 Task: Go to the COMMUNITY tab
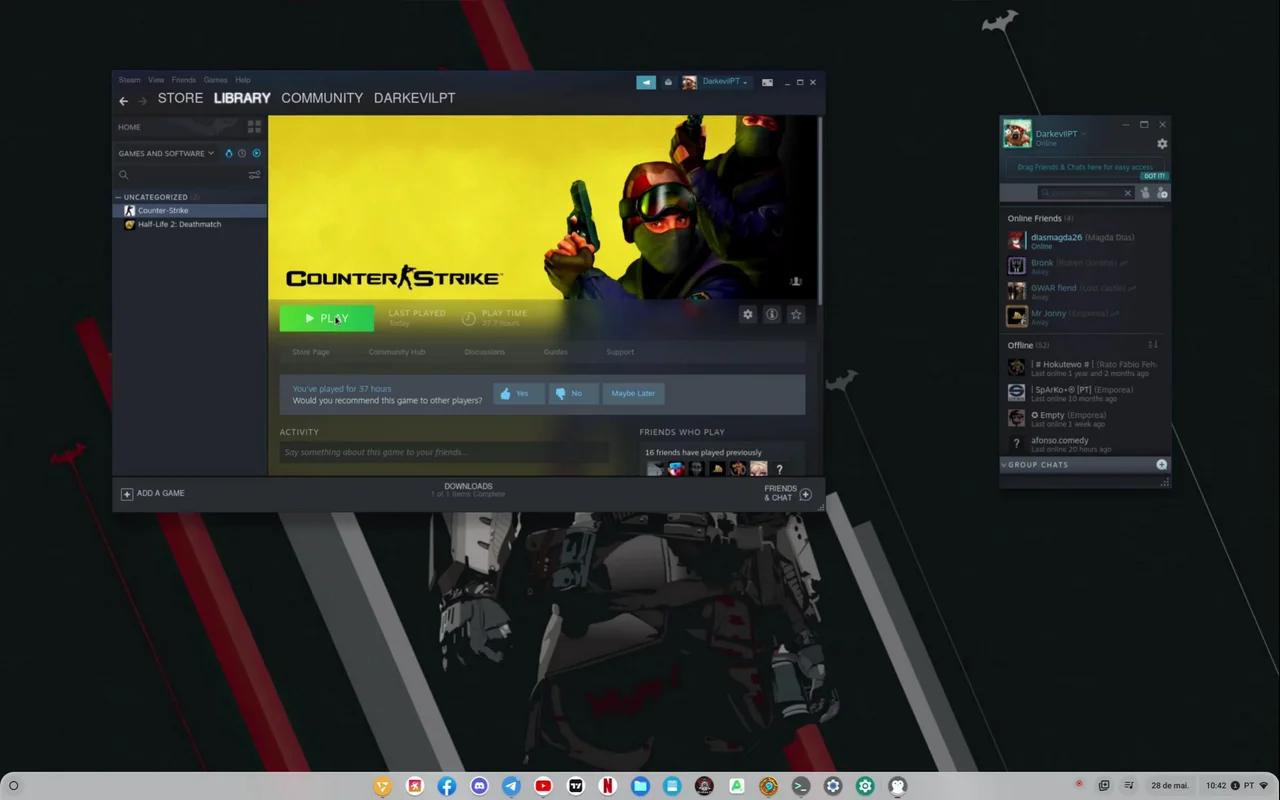[x=322, y=98]
